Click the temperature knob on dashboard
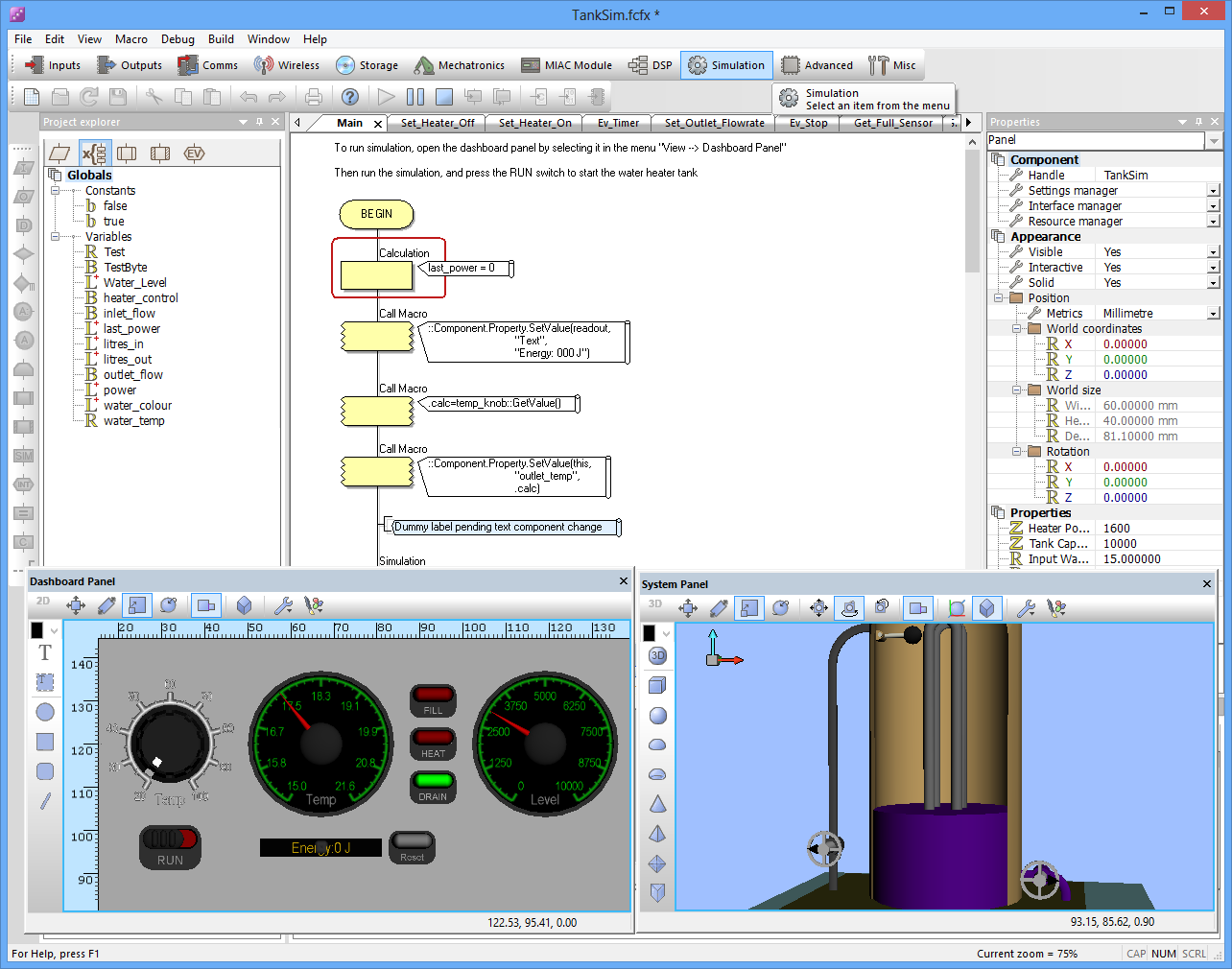The image size is (1232, 969). 171,743
